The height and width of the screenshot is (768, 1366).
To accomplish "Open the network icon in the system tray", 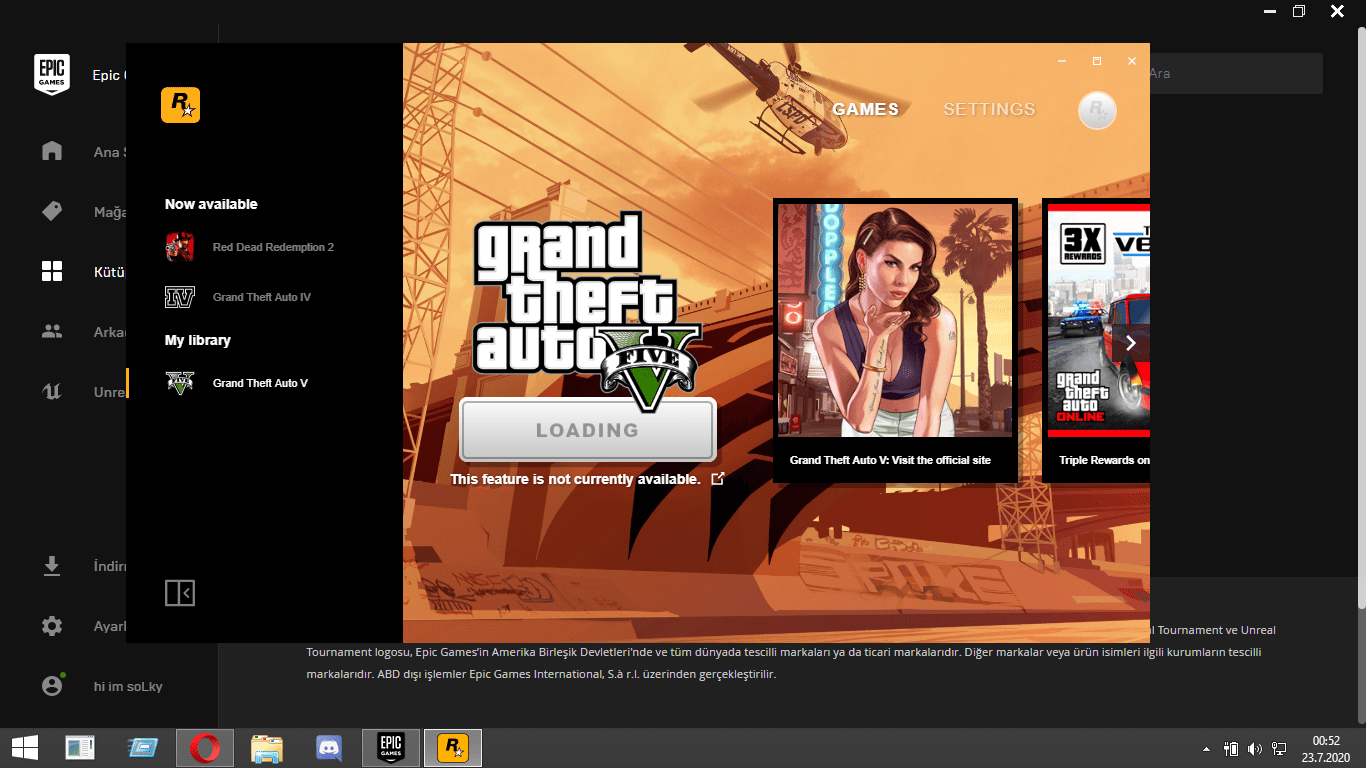I will pos(1279,748).
